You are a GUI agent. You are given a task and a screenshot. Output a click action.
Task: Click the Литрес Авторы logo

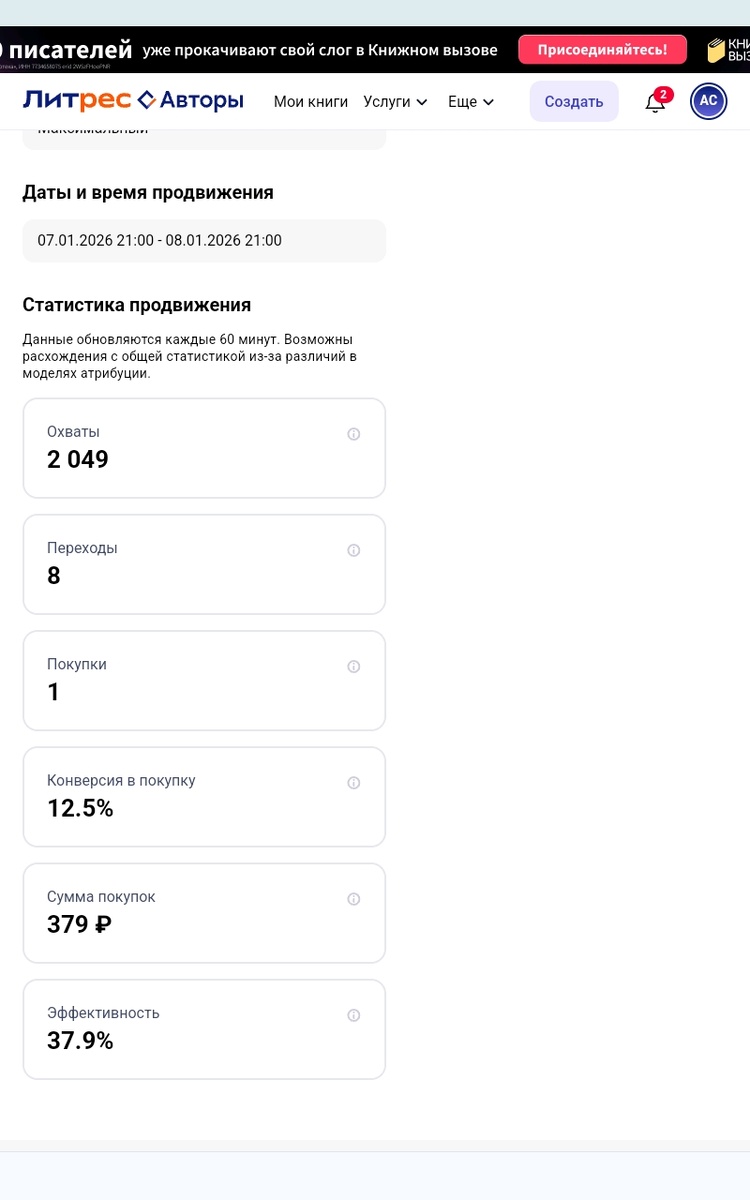pos(133,100)
